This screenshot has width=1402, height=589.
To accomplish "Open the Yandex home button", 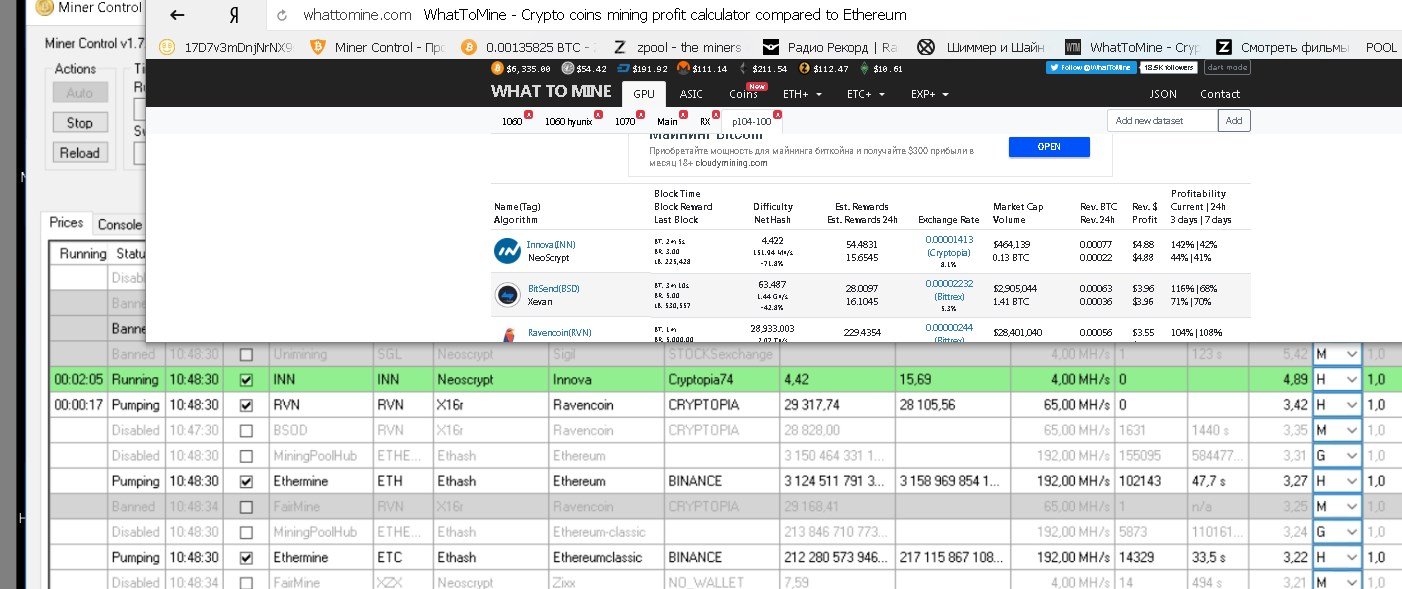I will click(x=232, y=15).
